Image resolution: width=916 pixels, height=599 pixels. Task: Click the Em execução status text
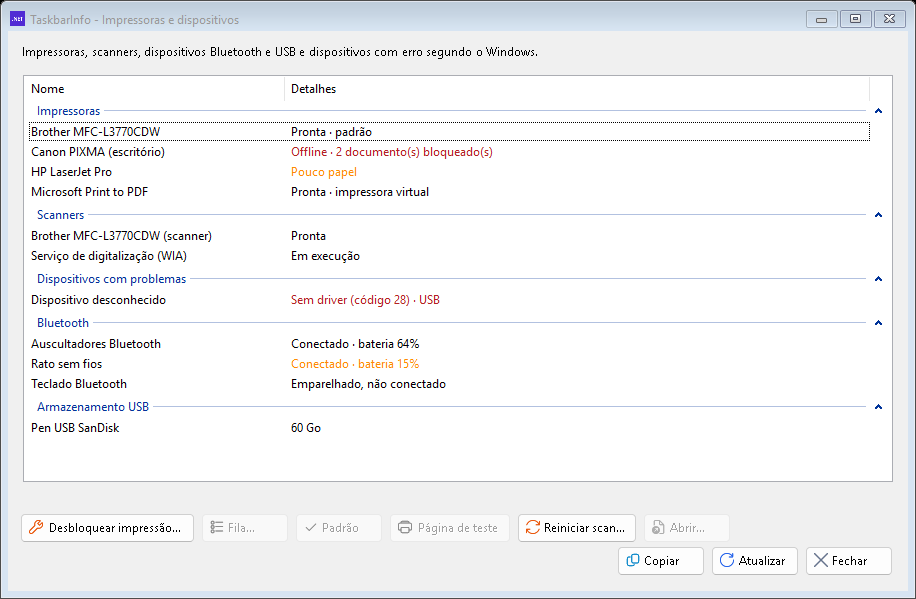coord(325,256)
